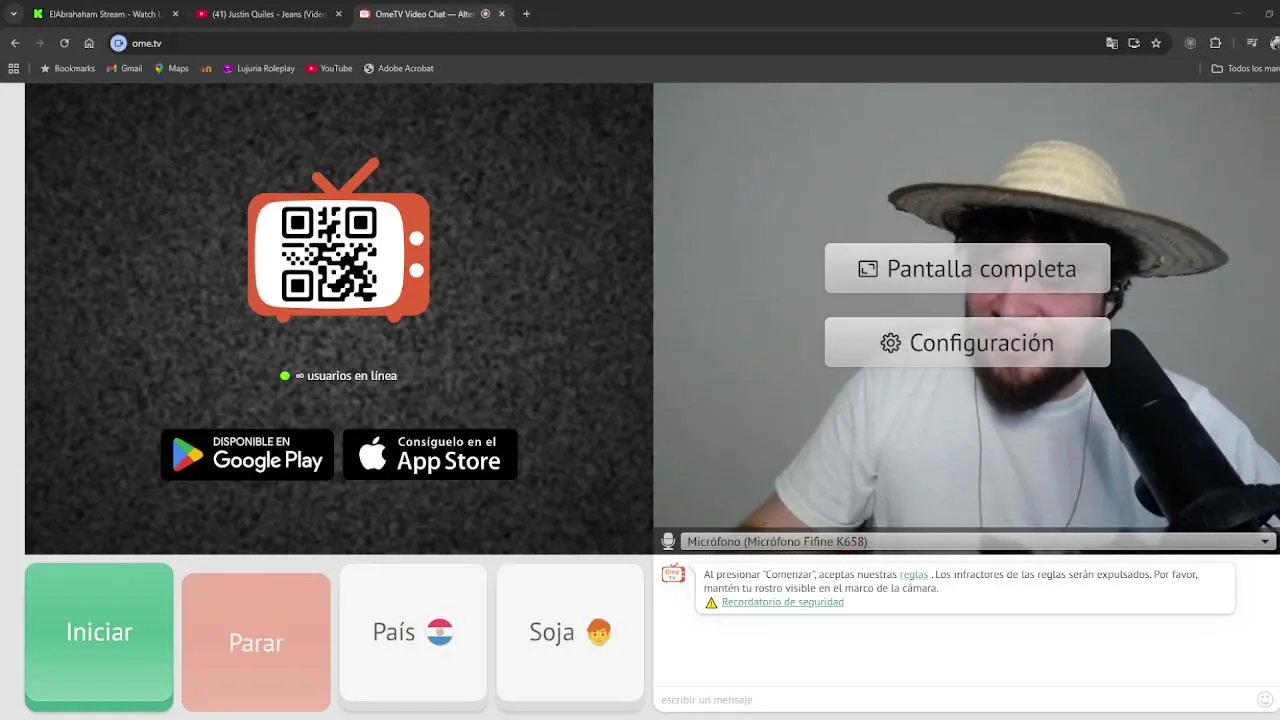Open the apps grid in bookmarks bar

(x=13, y=68)
